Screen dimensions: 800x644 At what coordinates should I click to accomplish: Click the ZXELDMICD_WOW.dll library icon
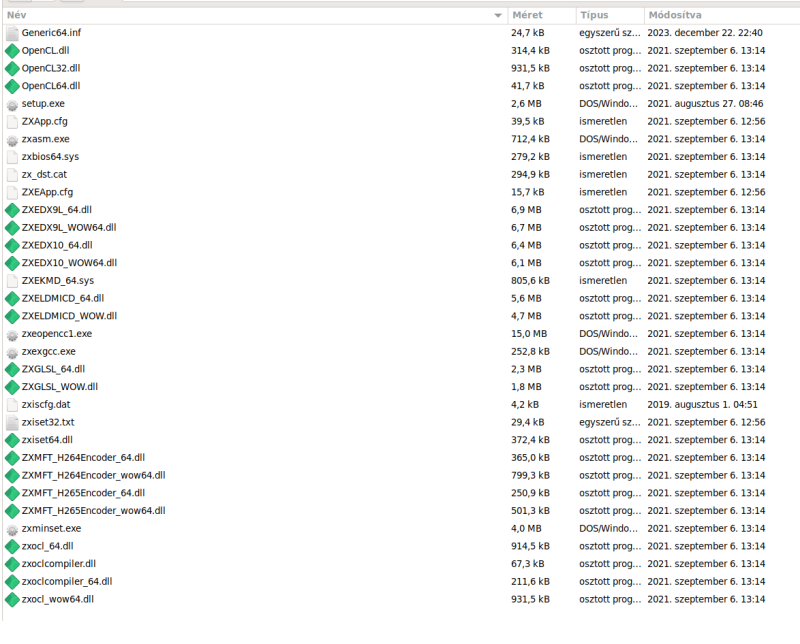coord(12,316)
